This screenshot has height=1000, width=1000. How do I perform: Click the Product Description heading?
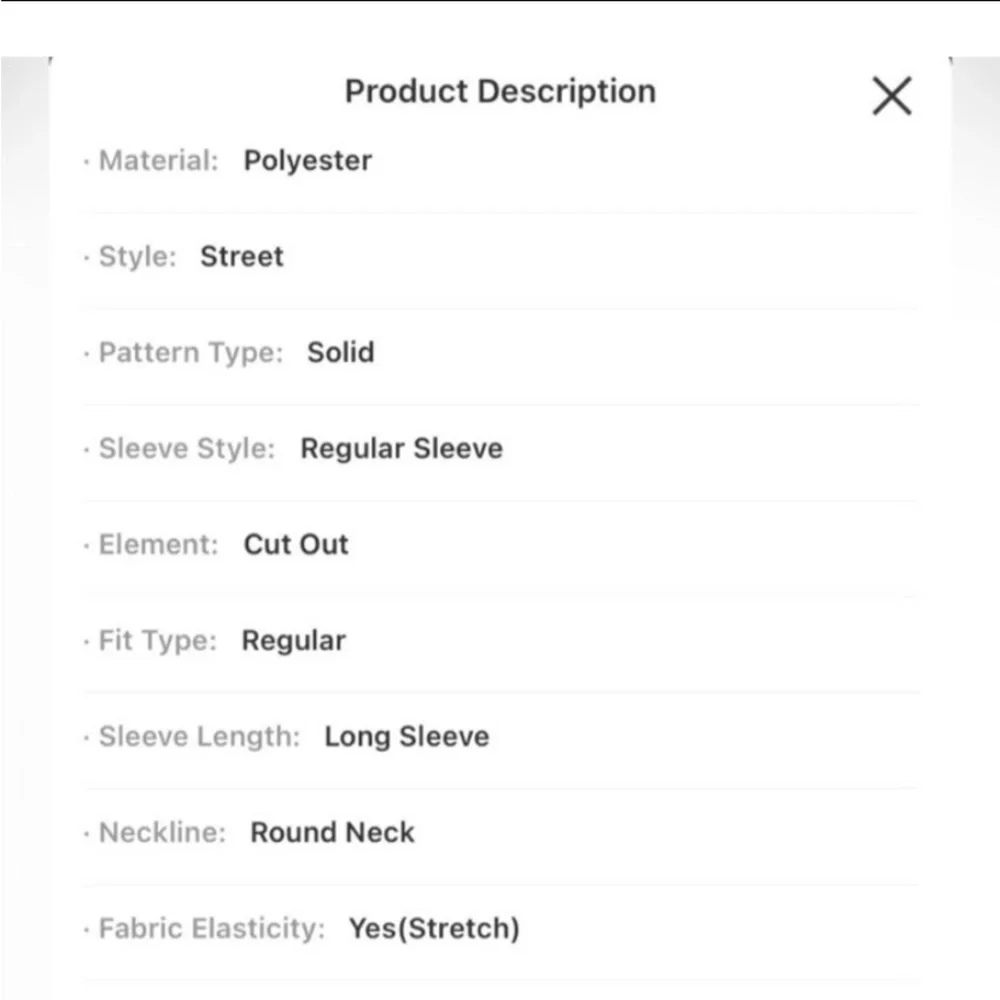500,91
